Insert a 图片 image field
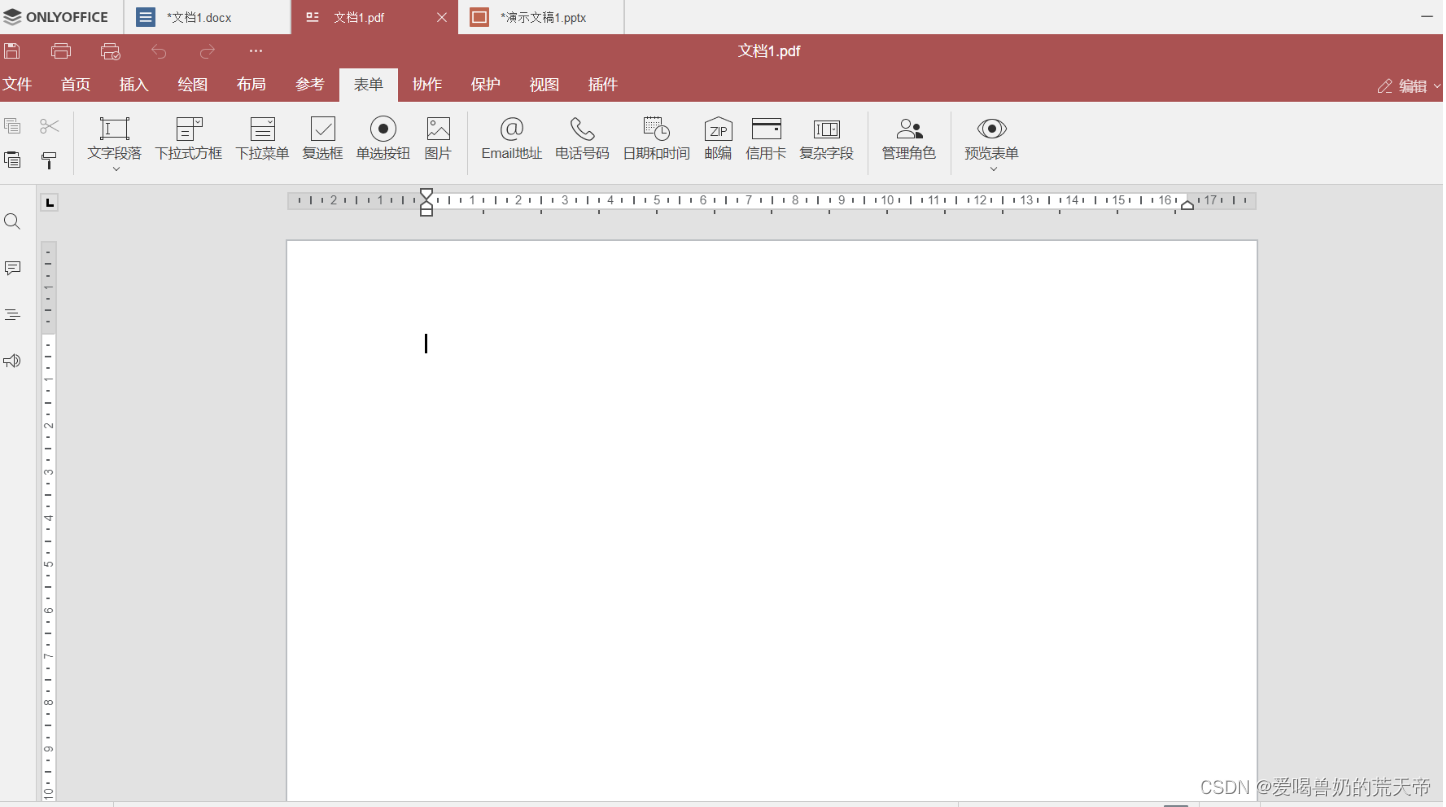This screenshot has height=807, width=1446. 438,138
